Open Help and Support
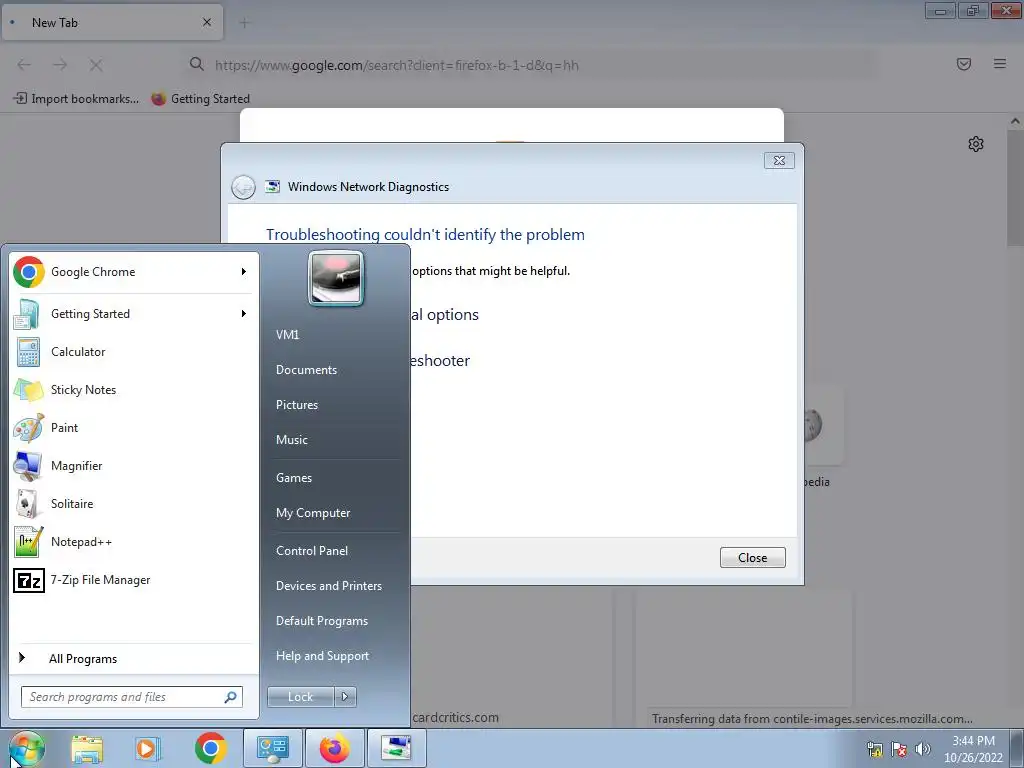 (x=322, y=656)
